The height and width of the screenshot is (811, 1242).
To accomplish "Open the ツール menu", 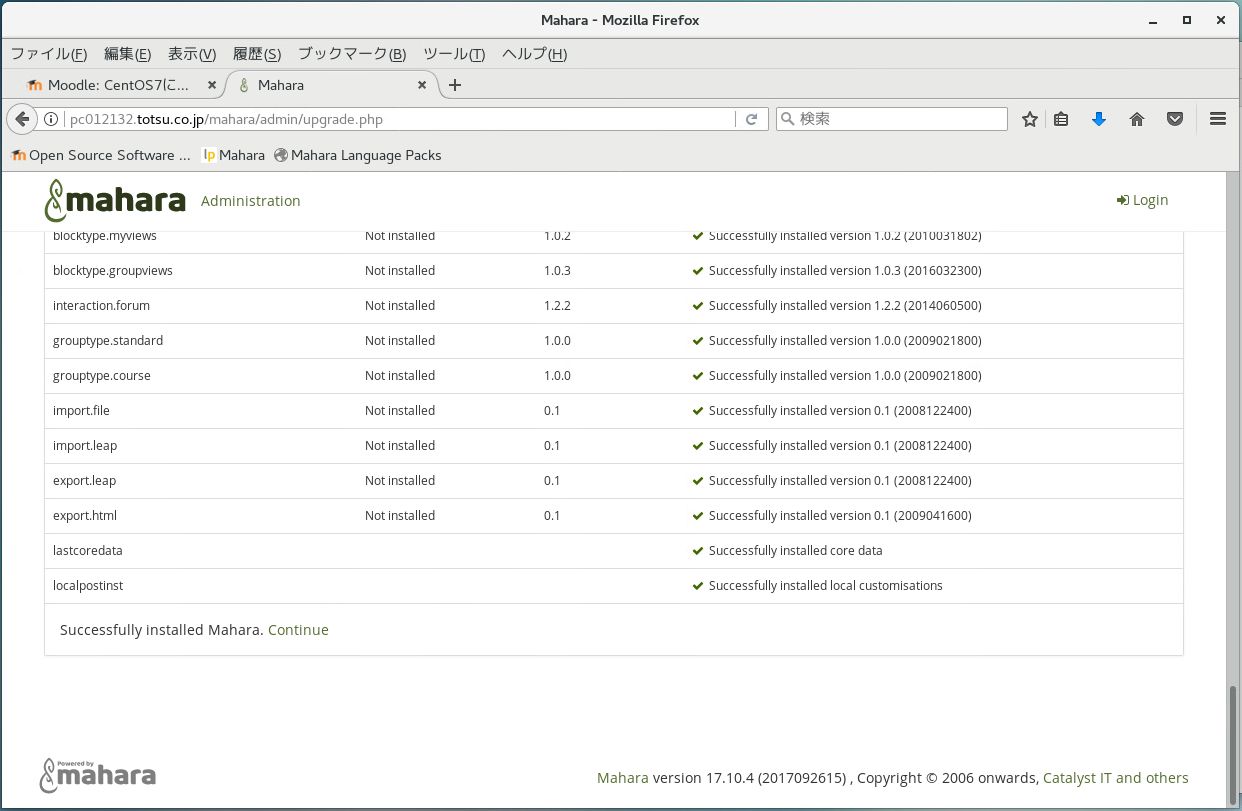I will pos(454,54).
